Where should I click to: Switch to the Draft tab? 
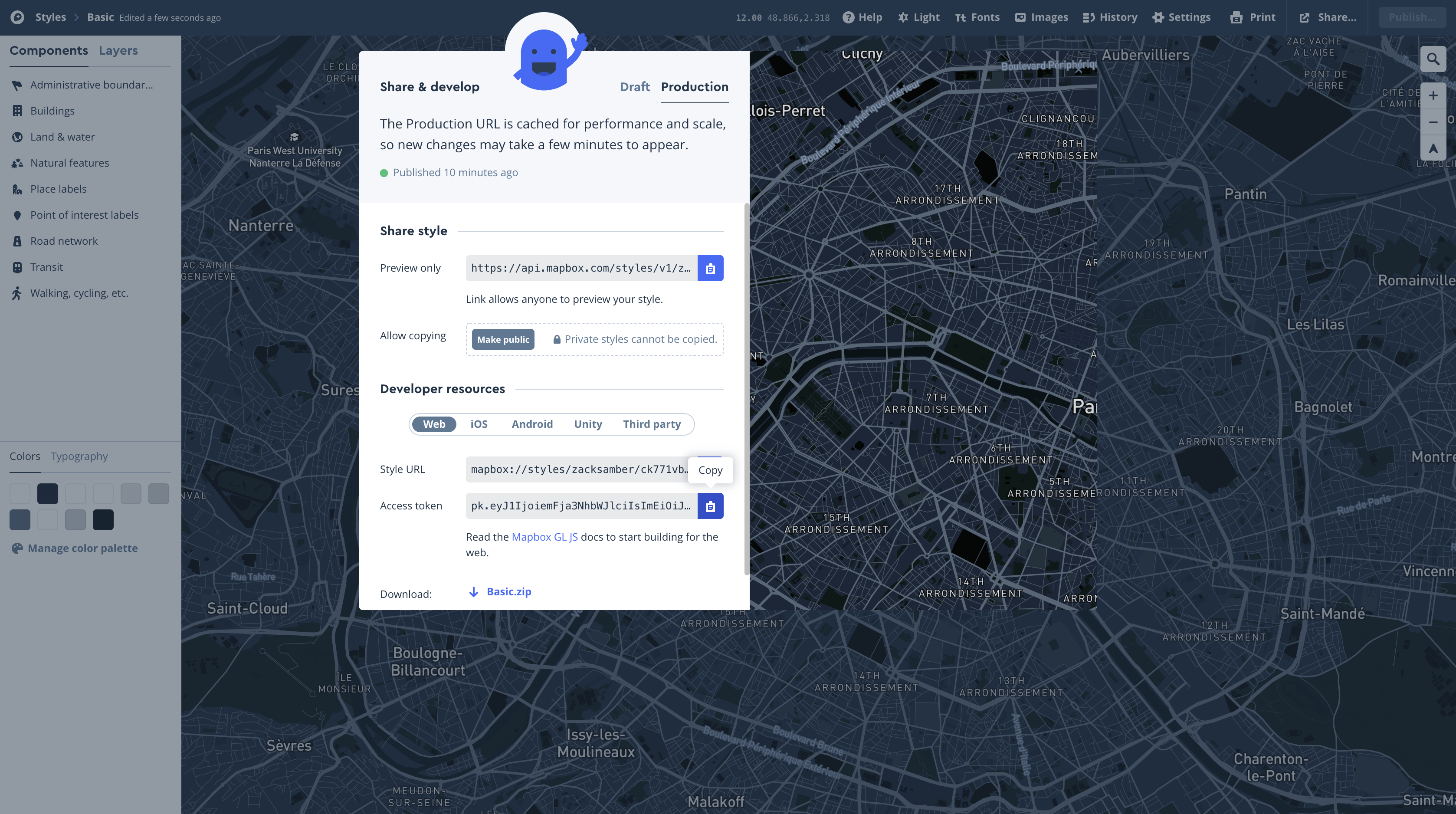pyautogui.click(x=634, y=86)
